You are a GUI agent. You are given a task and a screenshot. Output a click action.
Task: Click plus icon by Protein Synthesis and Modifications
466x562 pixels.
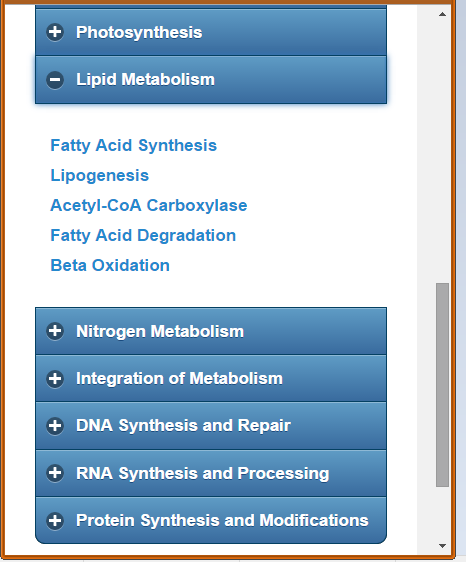click(55, 520)
